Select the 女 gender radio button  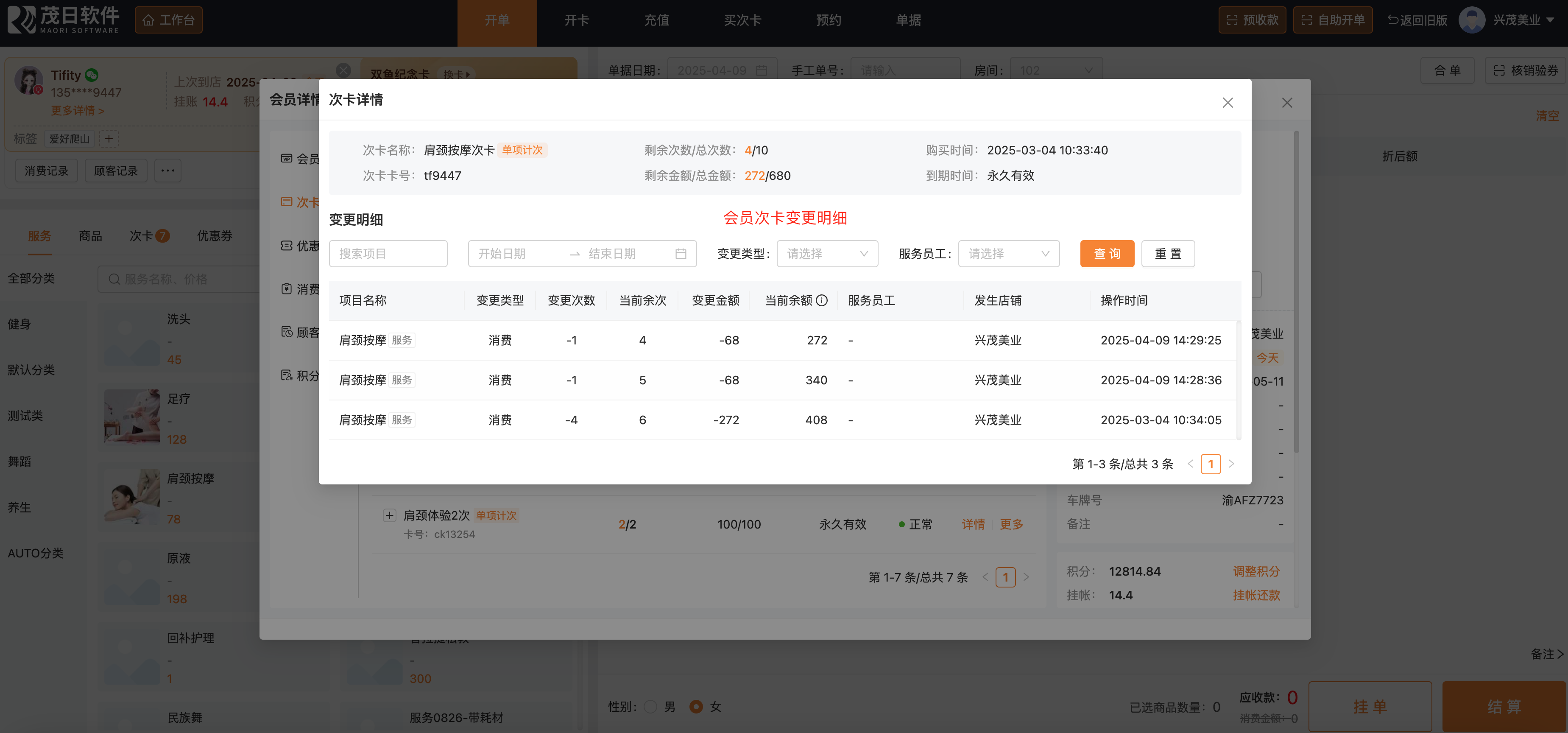[x=696, y=707]
